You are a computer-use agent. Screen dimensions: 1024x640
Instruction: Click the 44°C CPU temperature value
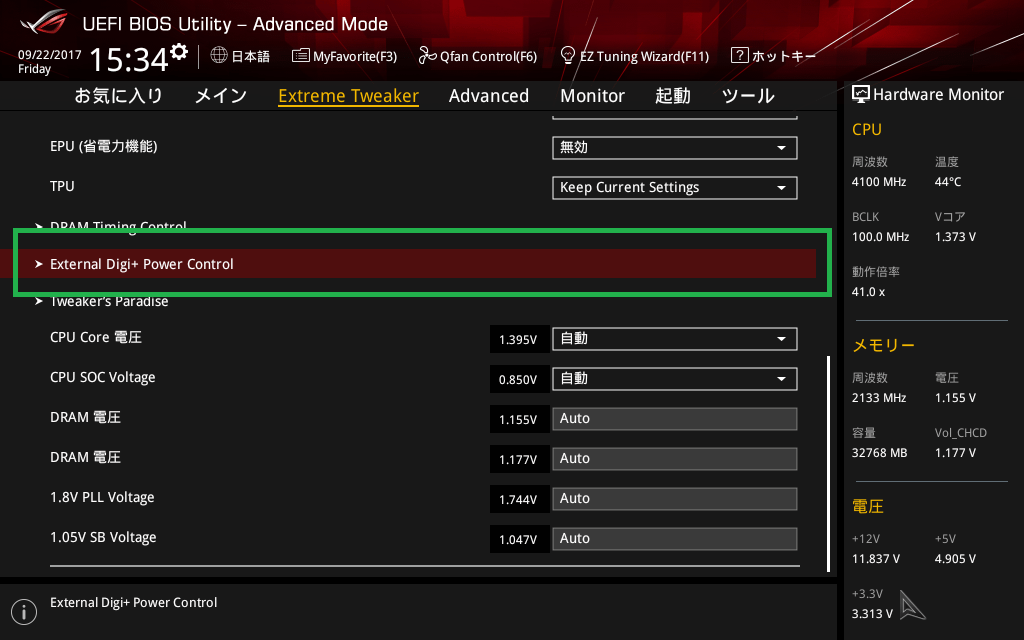pos(948,182)
